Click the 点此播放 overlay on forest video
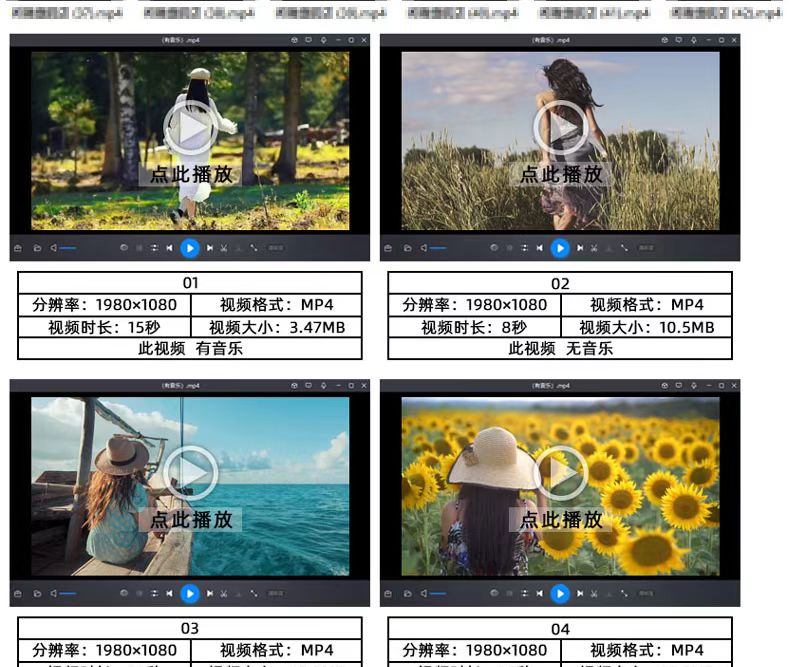The height and width of the screenshot is (667, 790). click(x=190, y=174)
